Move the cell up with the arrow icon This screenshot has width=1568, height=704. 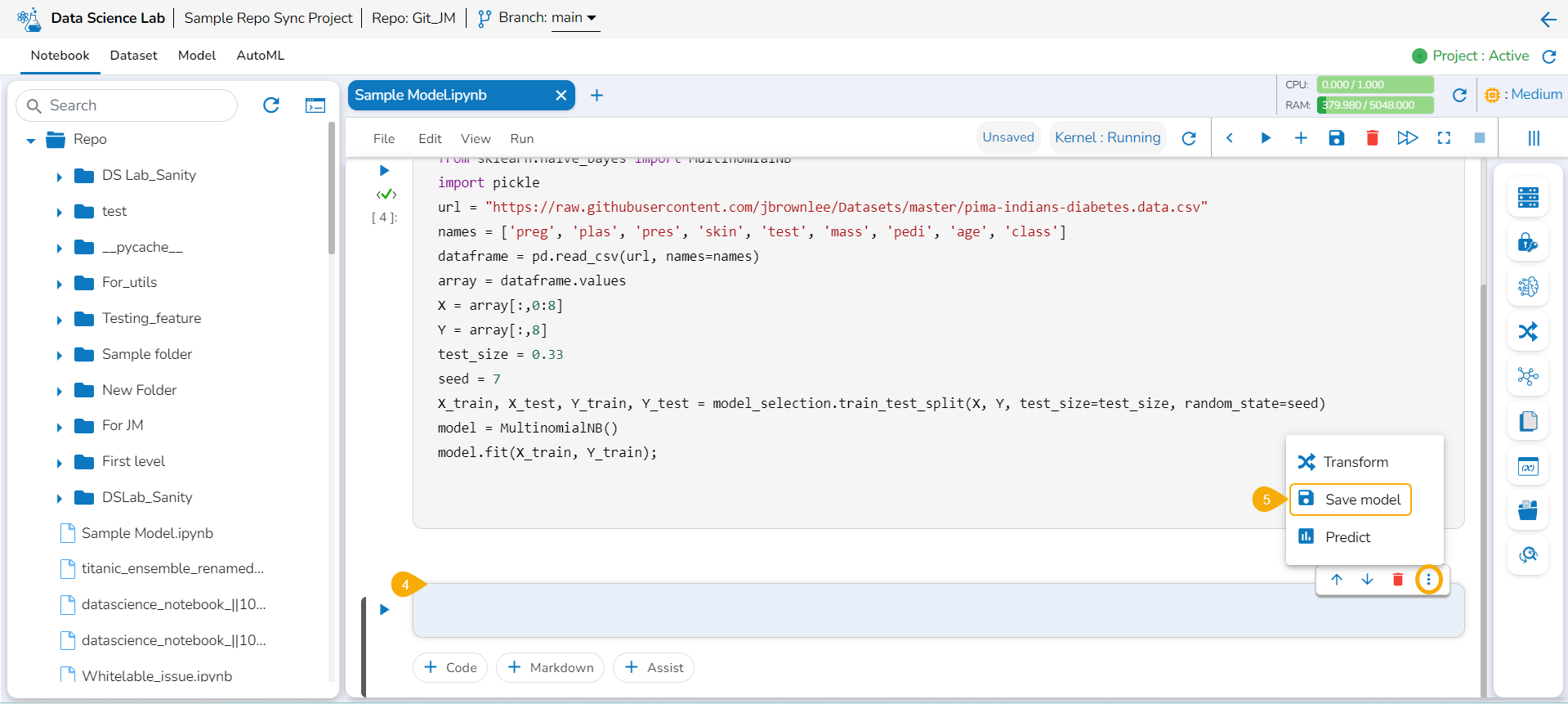coord(1337,580)
